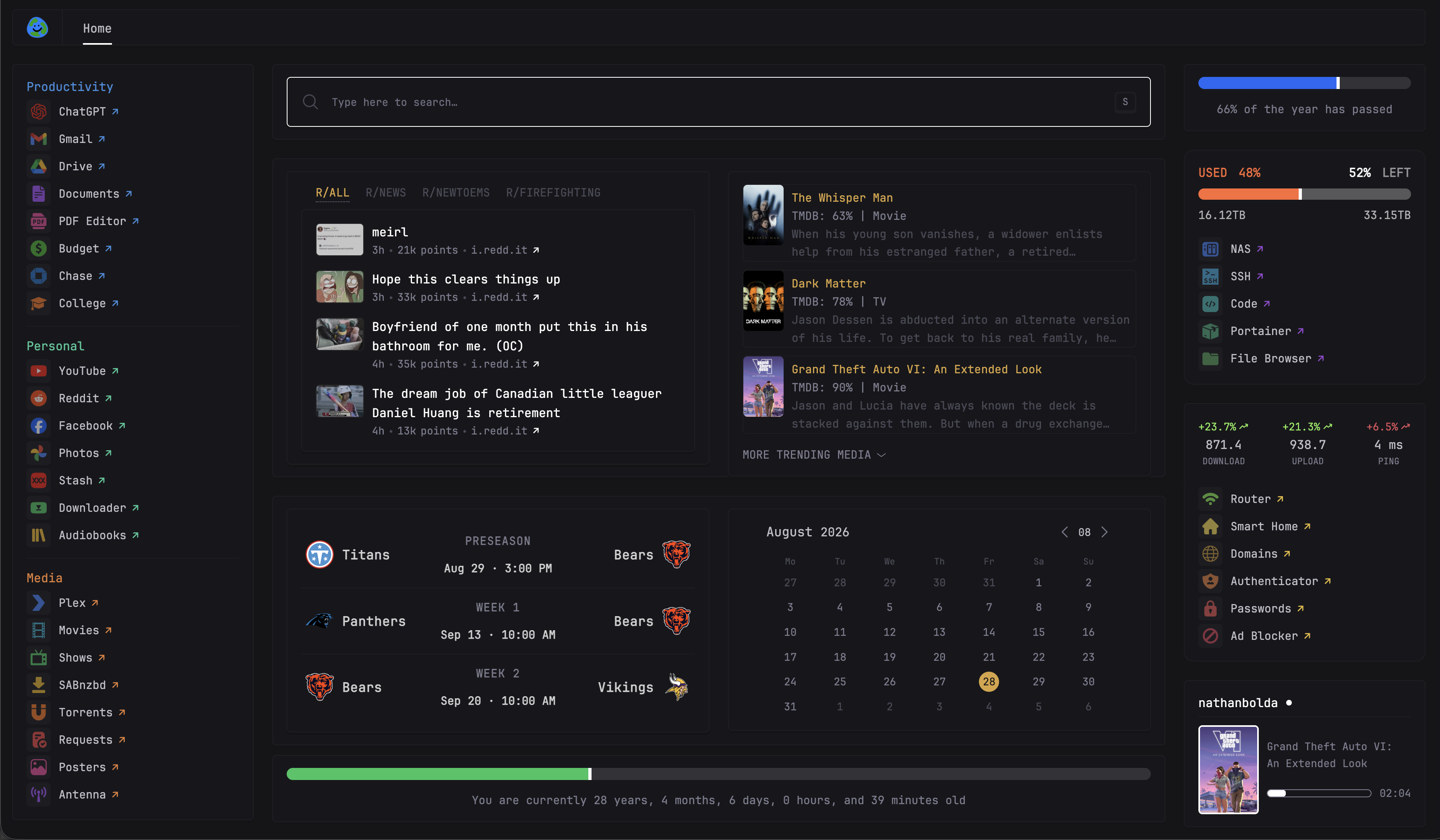Click the Smart Home house icon

click(x=1210, y=527)
